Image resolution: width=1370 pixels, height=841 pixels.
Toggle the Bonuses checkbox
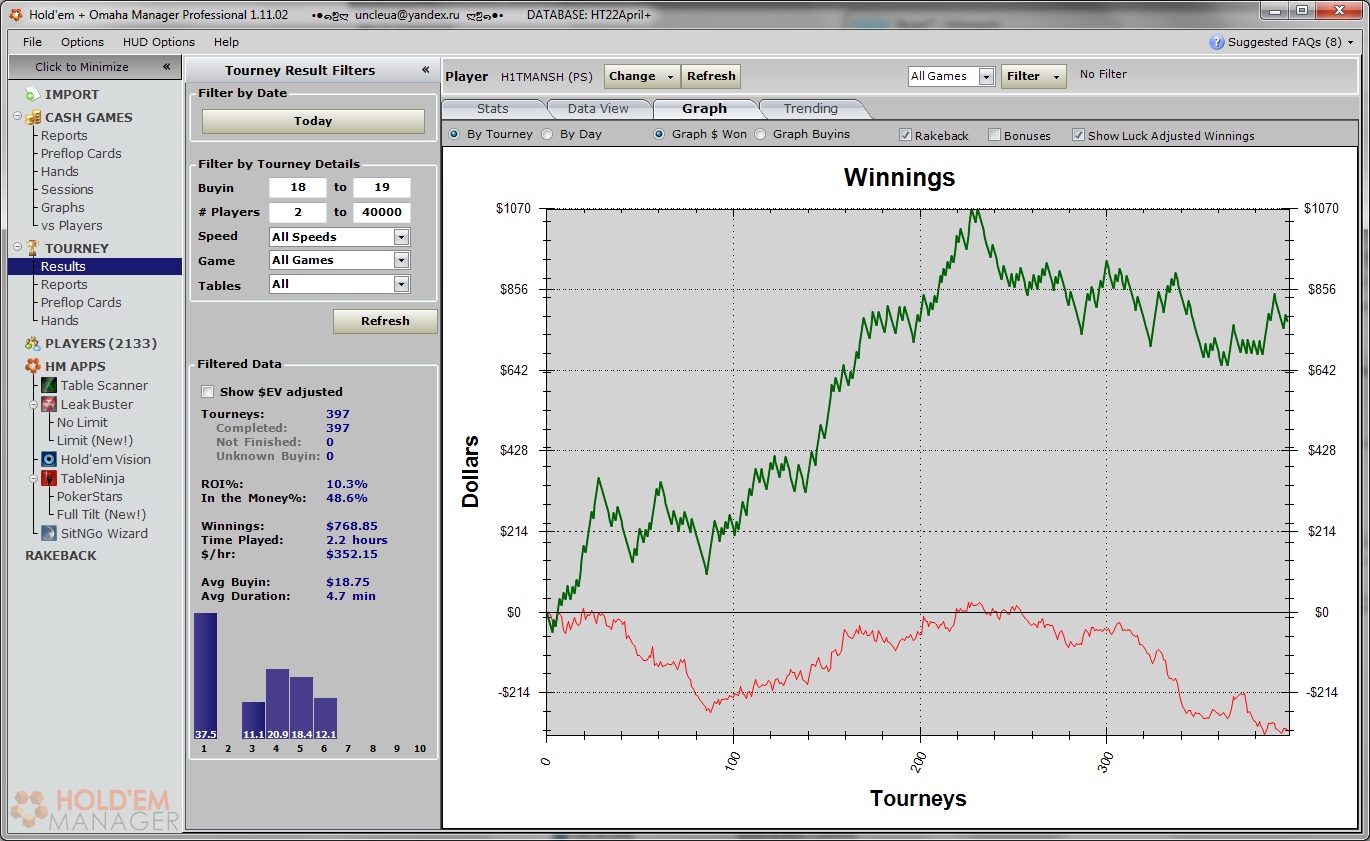point(994,135)
